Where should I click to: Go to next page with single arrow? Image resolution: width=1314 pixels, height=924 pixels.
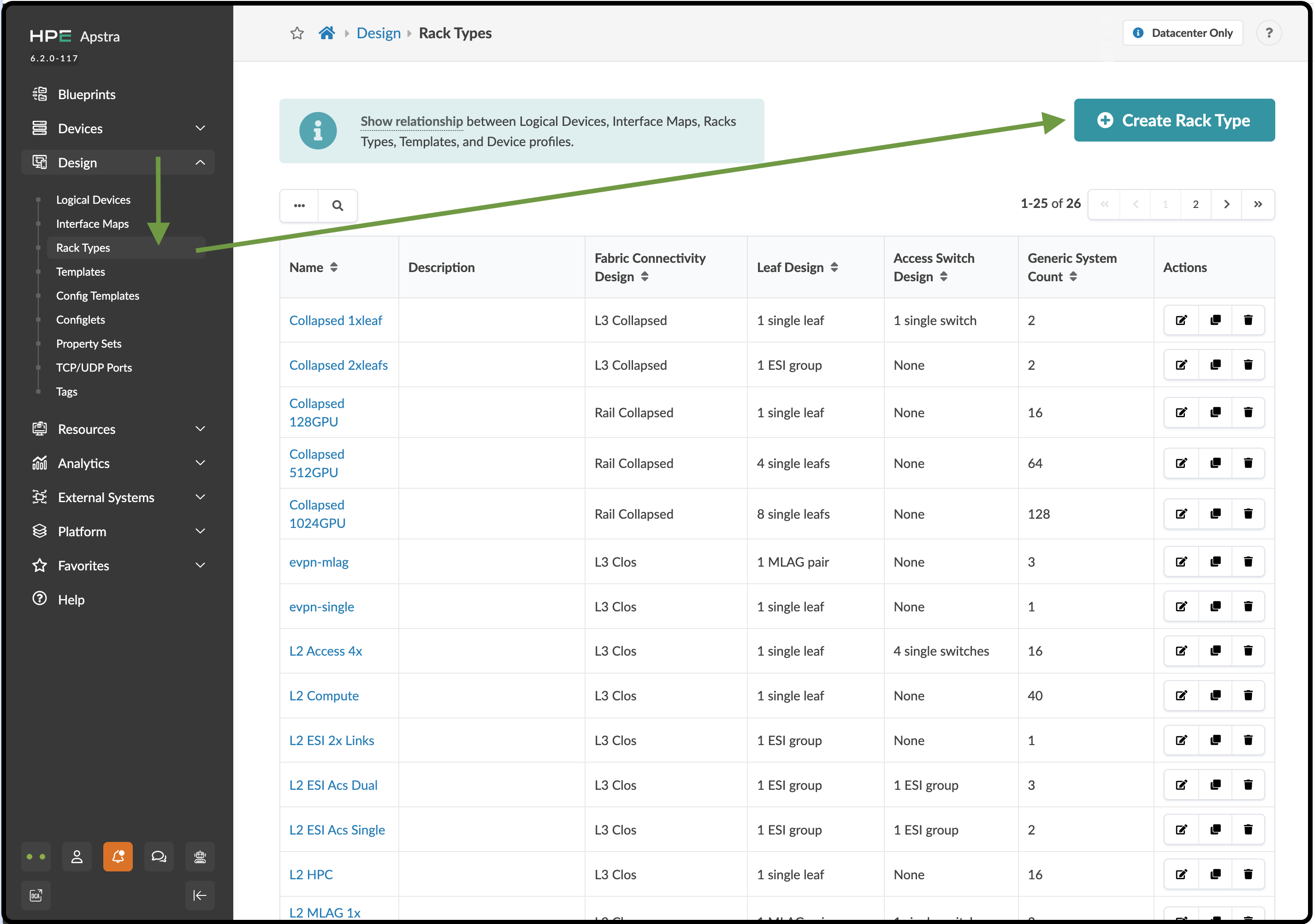[1226, 204]
